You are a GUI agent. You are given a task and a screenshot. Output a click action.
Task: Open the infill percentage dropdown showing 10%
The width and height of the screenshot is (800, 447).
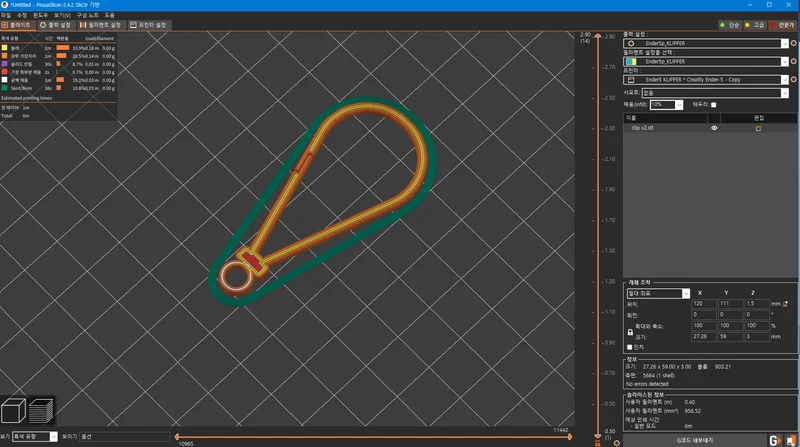pos(679,105)
